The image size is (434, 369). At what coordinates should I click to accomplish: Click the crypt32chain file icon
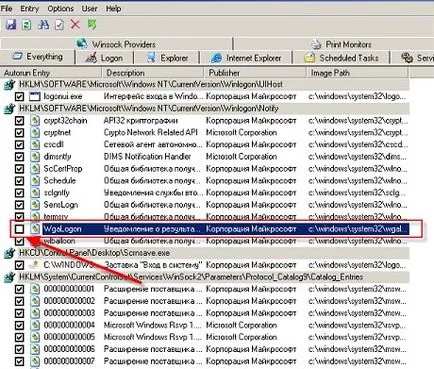35,121
